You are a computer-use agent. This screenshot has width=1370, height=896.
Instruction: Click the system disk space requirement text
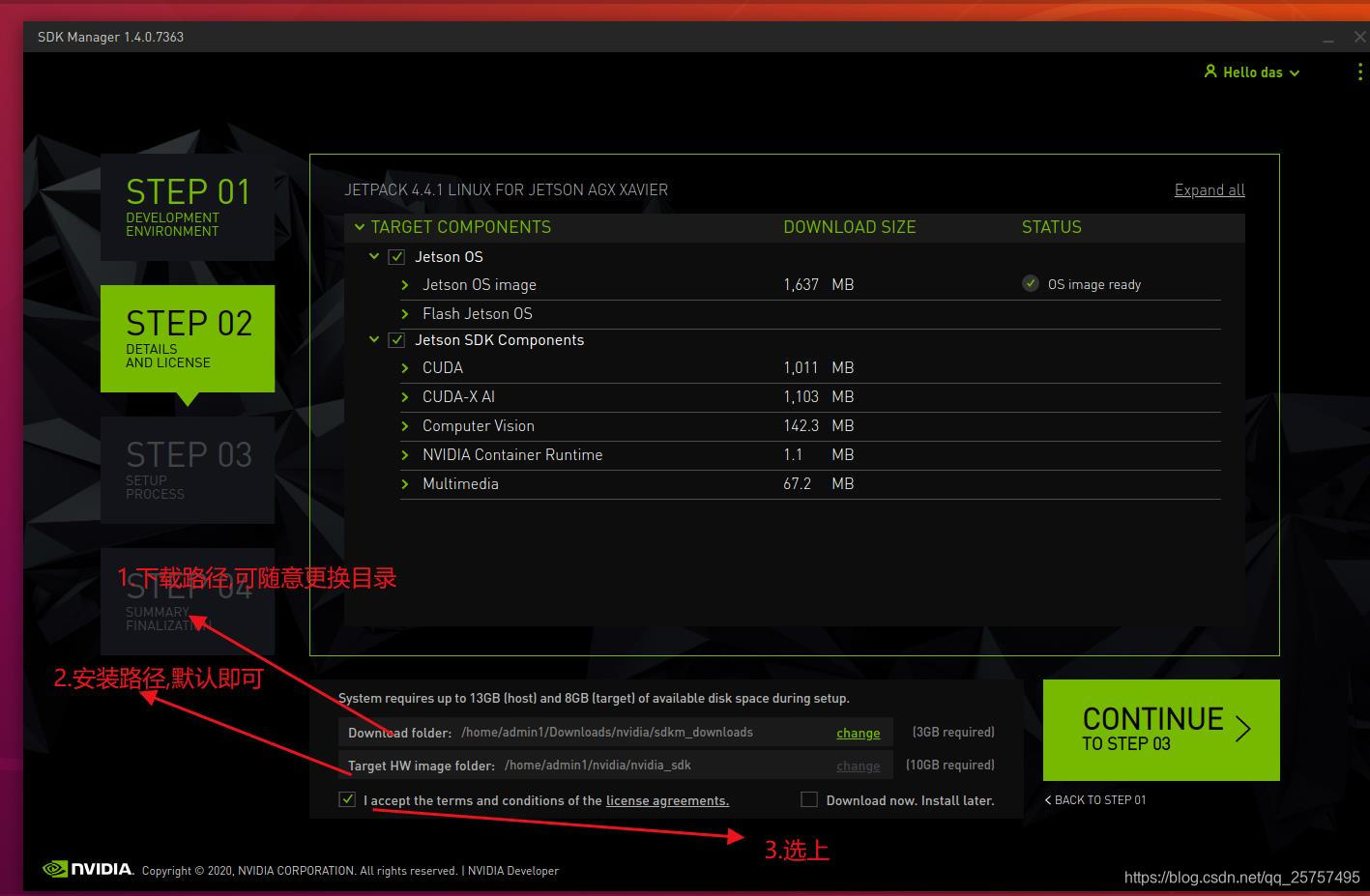pyautogui.click(x=594, y=698)
